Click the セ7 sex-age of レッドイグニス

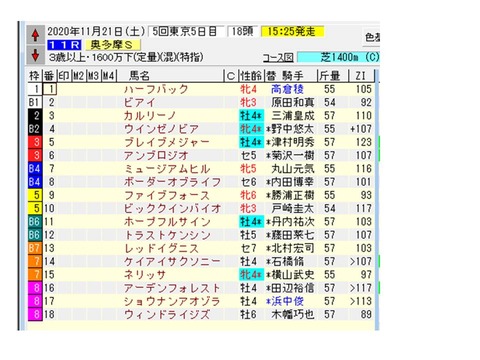tap(248, 248)
